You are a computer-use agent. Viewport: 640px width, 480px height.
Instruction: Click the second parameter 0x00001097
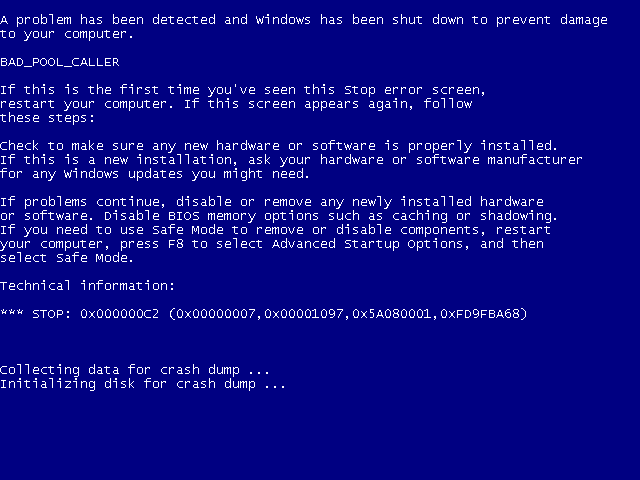pos(304,314)
